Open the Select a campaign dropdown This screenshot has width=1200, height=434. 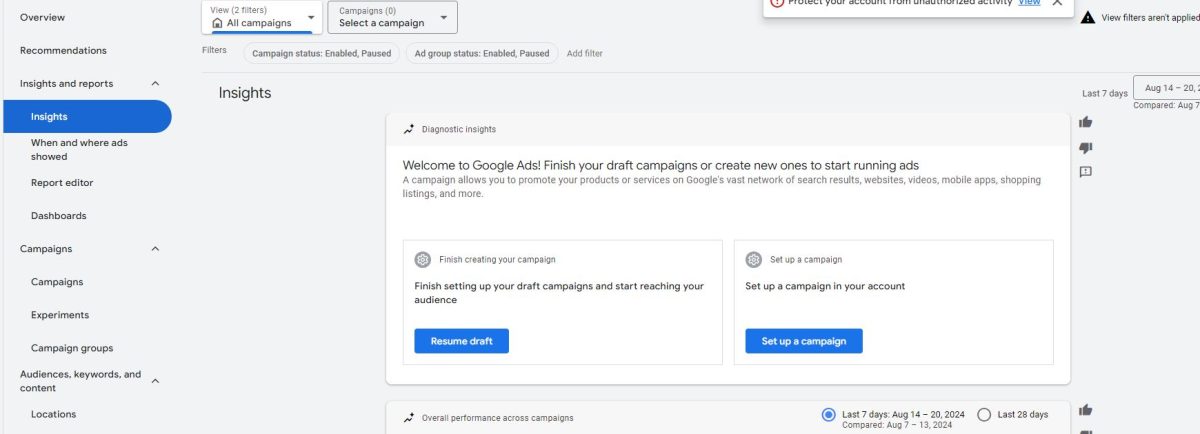coord(392,17)
